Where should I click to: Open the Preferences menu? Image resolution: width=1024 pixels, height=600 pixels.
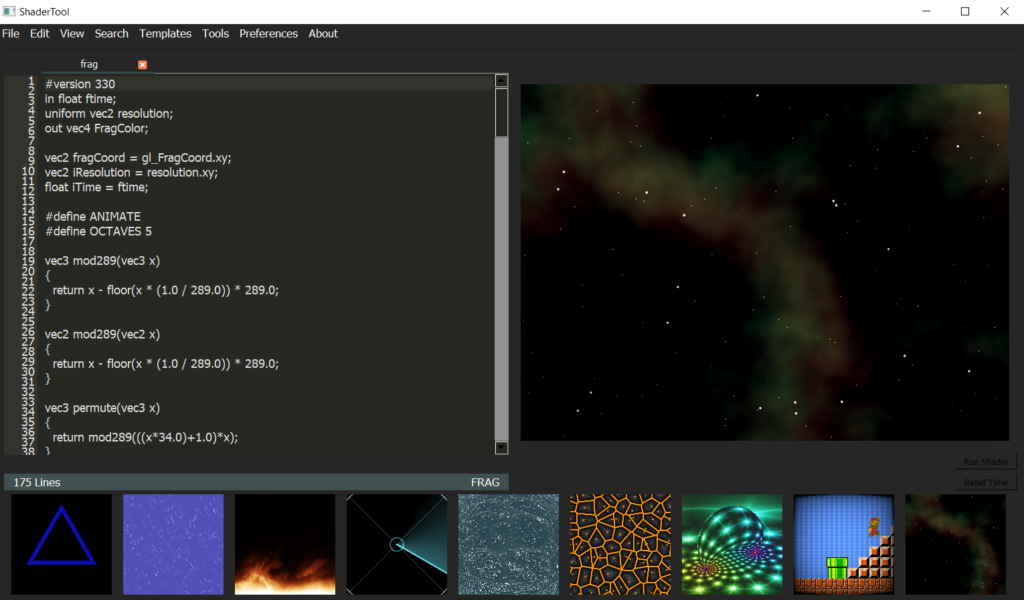pyautogui.click(x=268, y=33)
